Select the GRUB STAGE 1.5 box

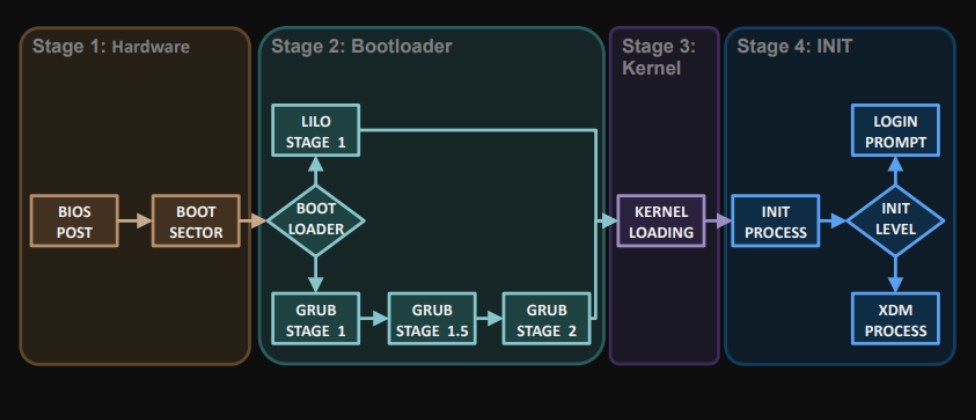click(x=432, y=319)
